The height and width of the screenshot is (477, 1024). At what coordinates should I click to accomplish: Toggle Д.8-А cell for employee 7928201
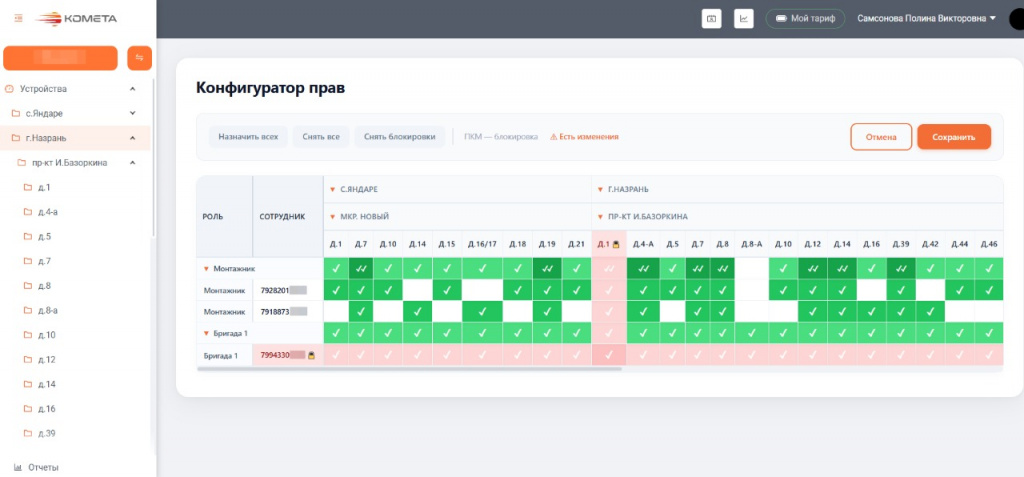pos(751,289)
